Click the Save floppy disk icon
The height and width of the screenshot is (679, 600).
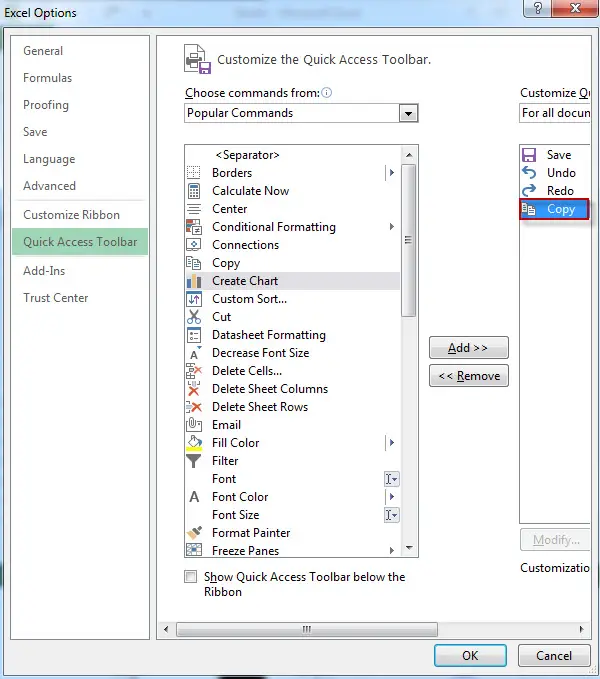click(x=529, y=155)
